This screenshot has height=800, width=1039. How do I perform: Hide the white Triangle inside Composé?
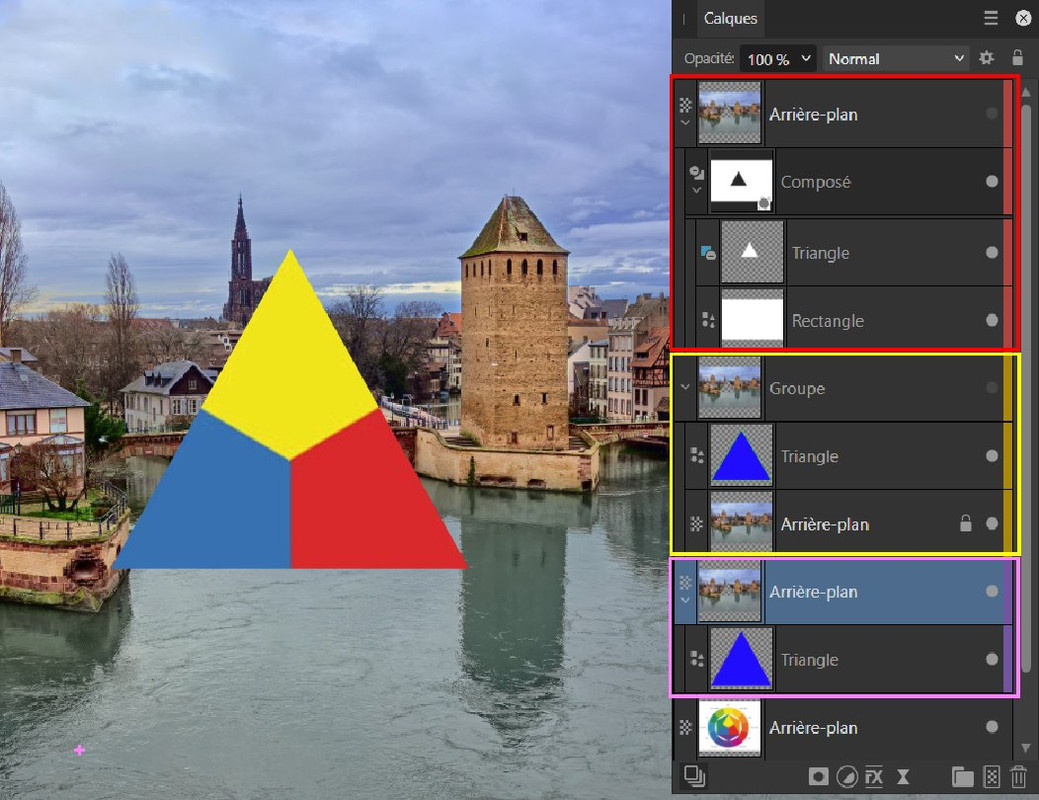coord(991,252)
